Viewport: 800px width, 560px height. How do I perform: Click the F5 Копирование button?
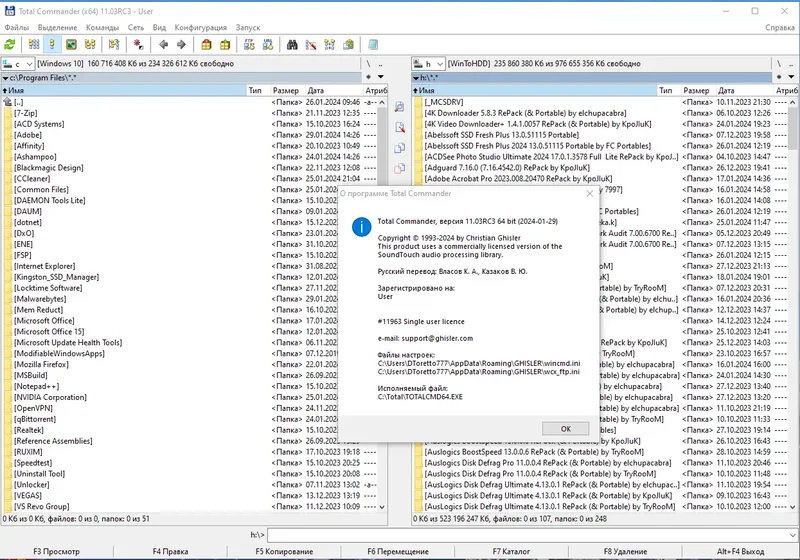(284, 551)
